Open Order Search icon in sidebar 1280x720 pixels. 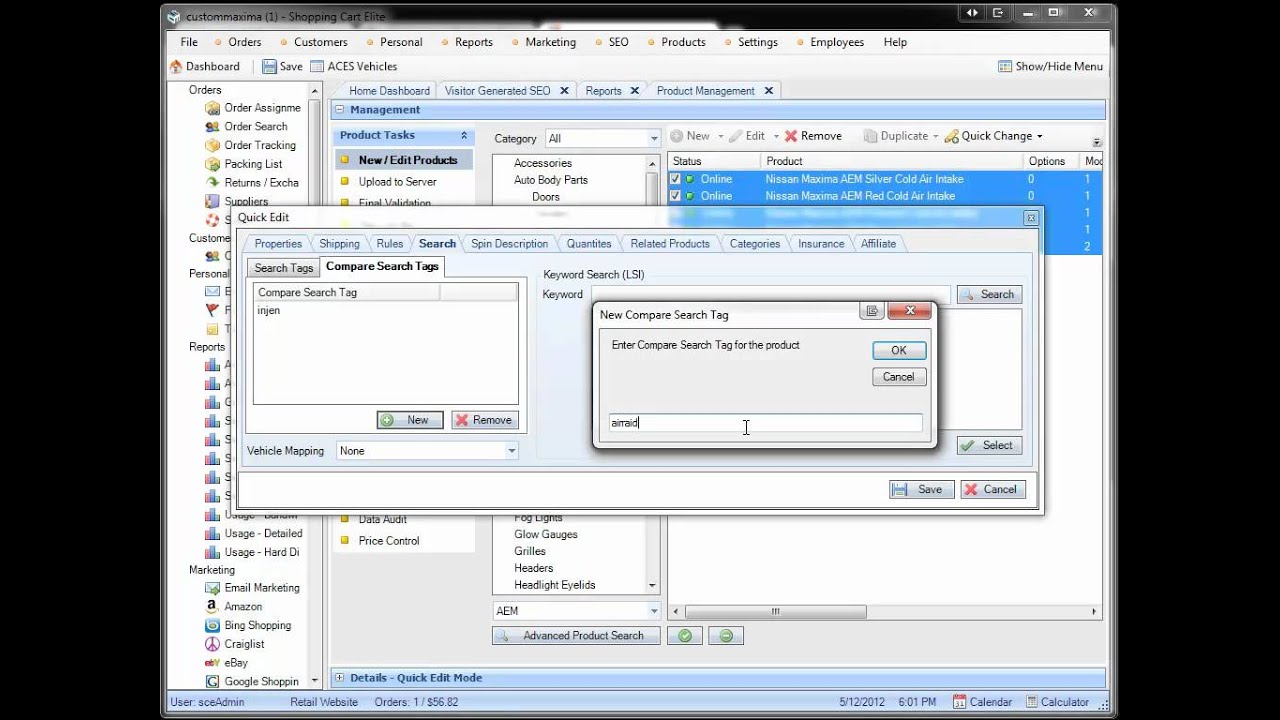[x=212, y=127]
